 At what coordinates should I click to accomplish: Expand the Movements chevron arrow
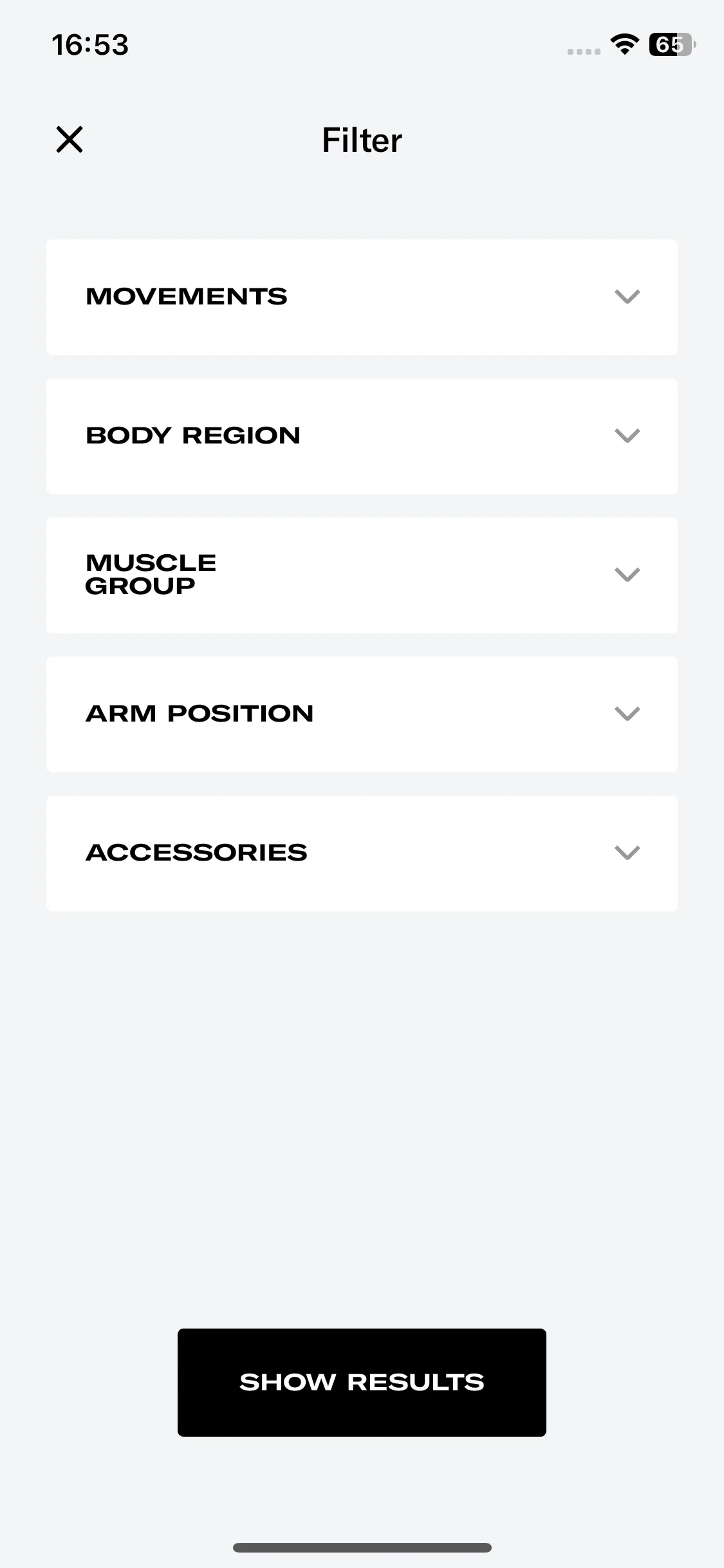coord(627,297)
